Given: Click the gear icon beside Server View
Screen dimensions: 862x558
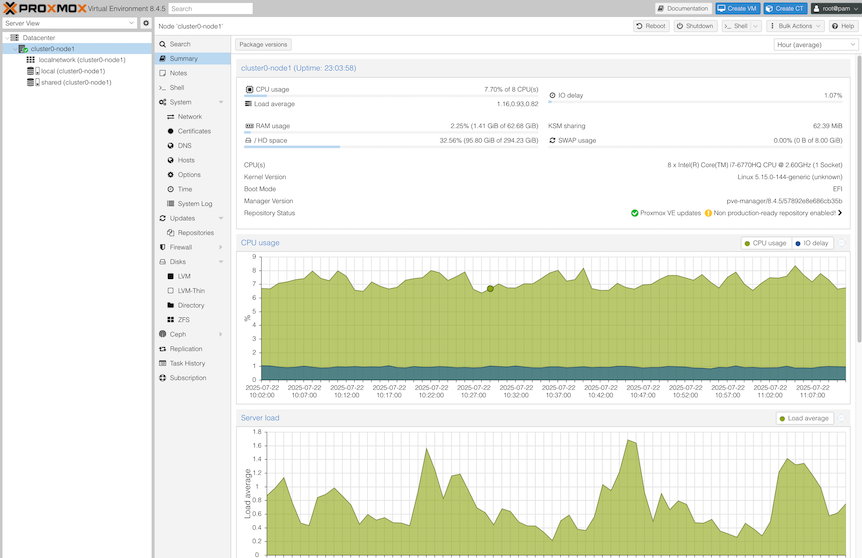Looking at the screenshot, I should [146, 23].
